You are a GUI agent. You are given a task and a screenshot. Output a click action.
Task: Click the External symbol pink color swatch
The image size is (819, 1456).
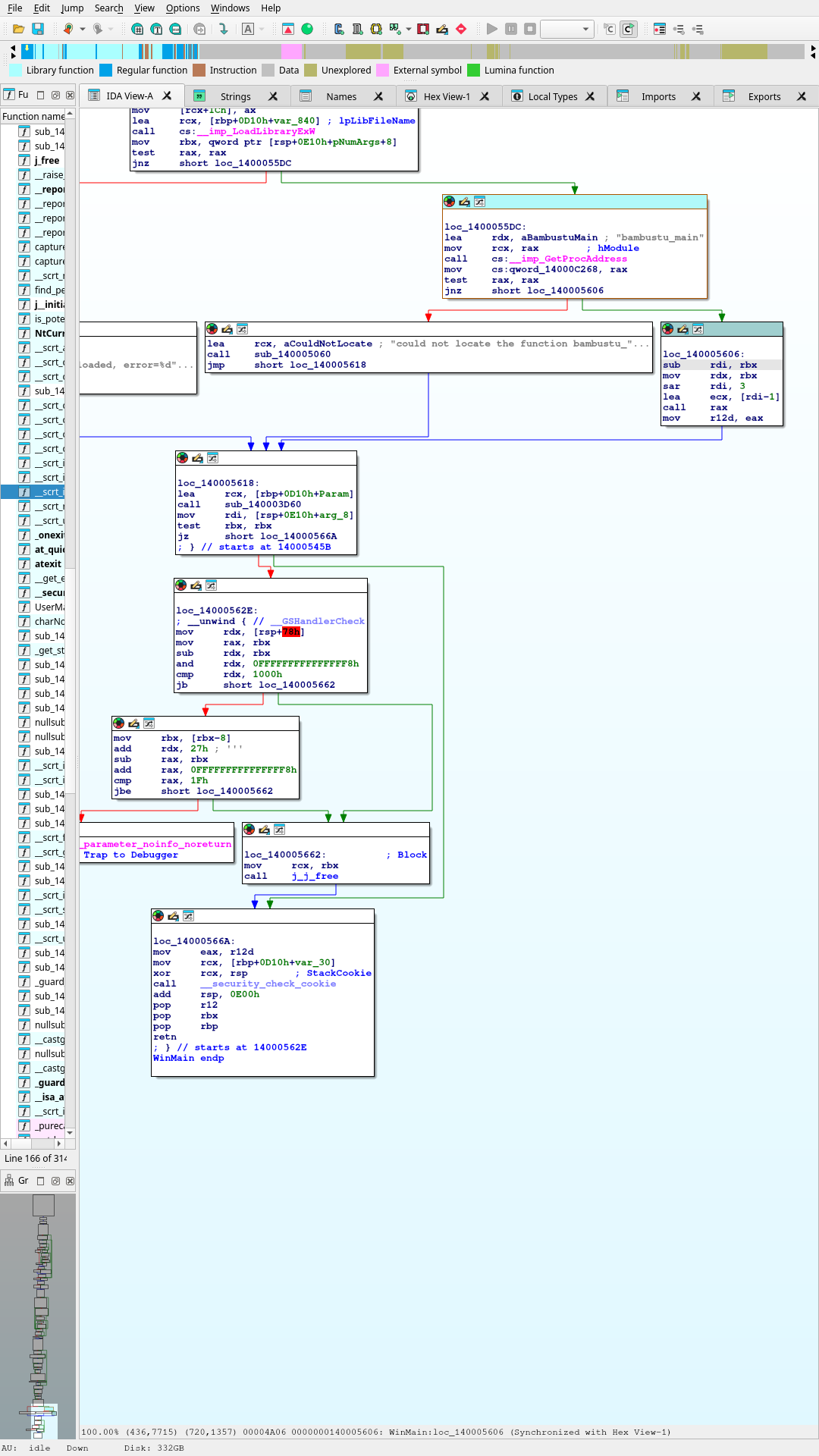pos(382,71)
